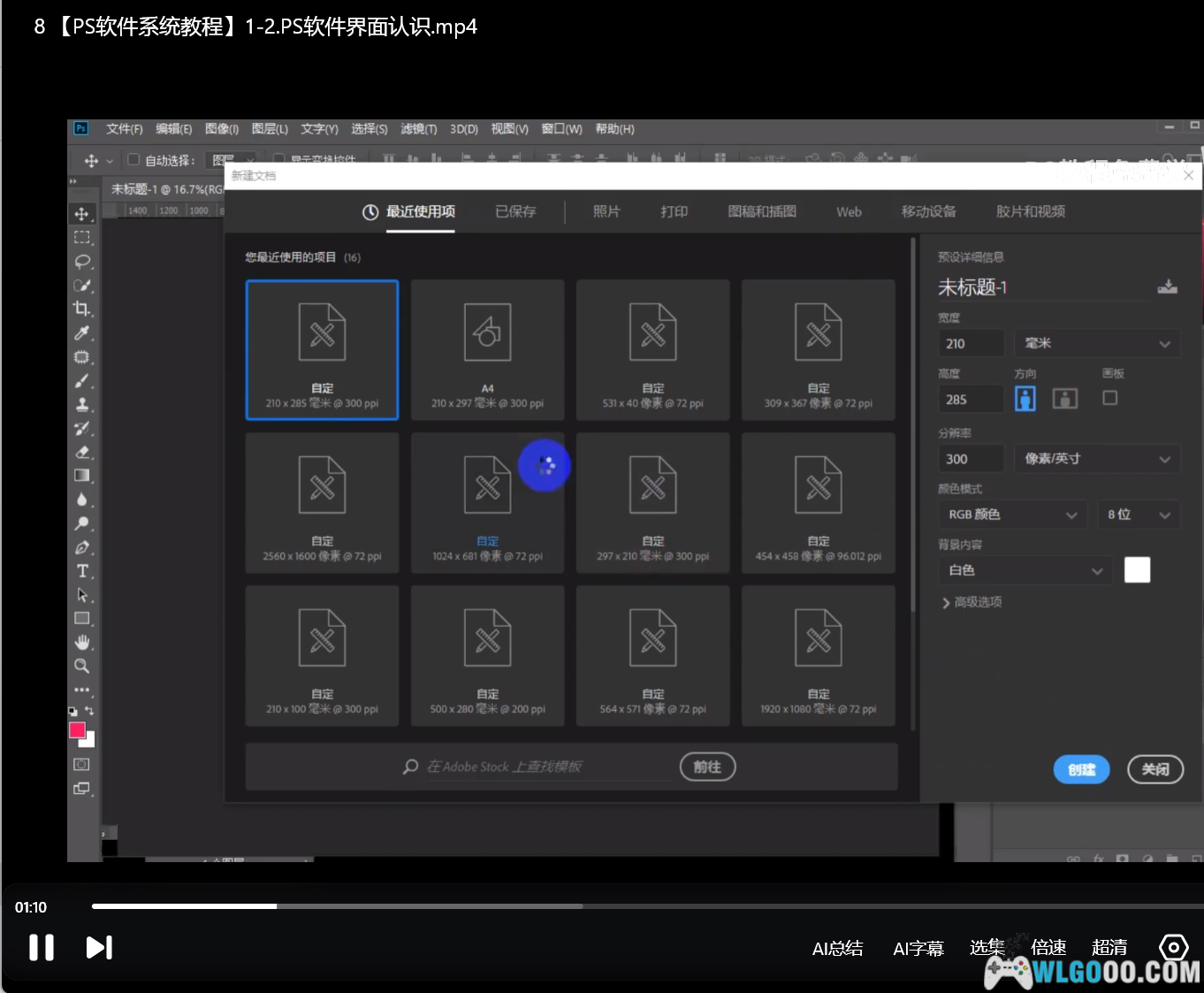This screenshot has width=1204, height=993.
Task: Open the 毫米 width unit dropdown
Action: (x=1097, y=343)
